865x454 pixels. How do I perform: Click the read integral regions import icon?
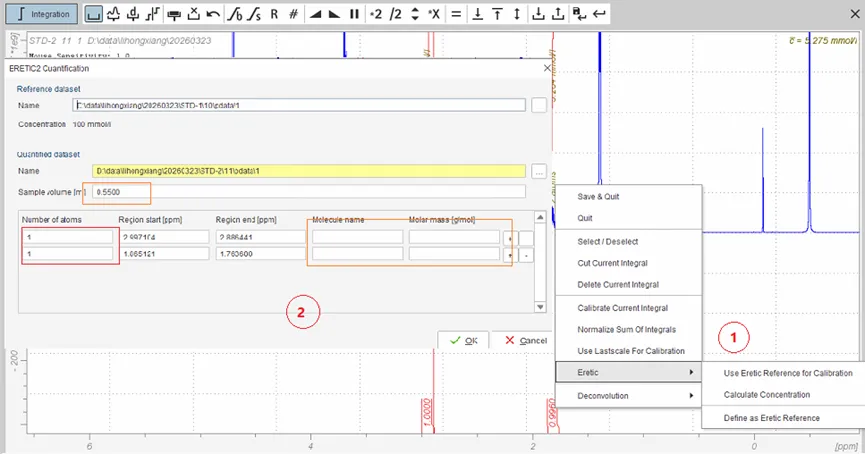click(x=538, y=14)
